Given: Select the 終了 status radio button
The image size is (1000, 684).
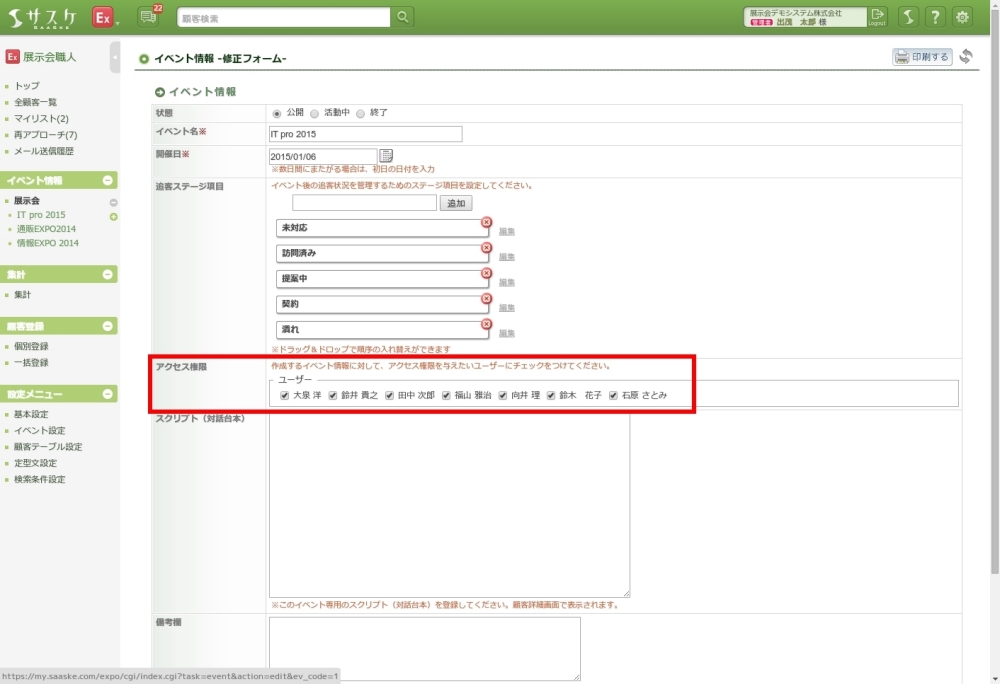Looking at the screenshot, I should [x=361, y=113].
